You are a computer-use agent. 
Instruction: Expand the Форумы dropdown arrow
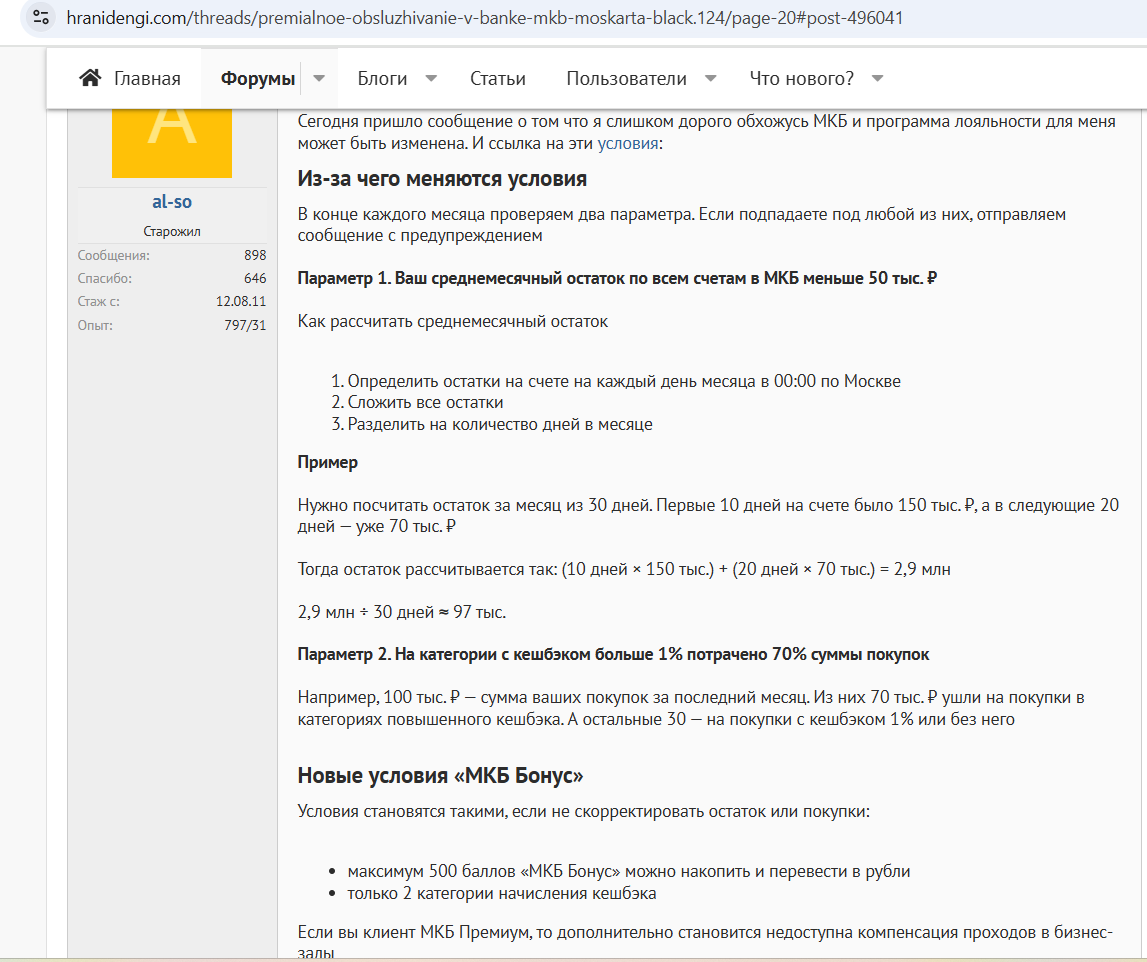(319, 78)
